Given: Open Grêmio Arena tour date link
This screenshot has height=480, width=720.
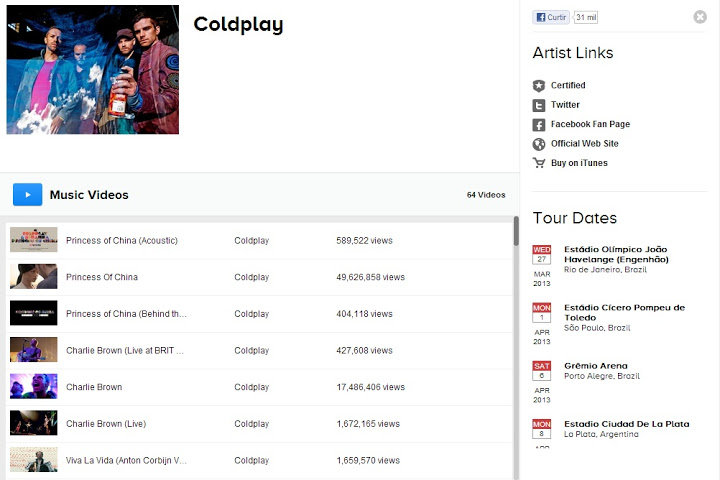Looking at the screenshot, I should (596, 366).
